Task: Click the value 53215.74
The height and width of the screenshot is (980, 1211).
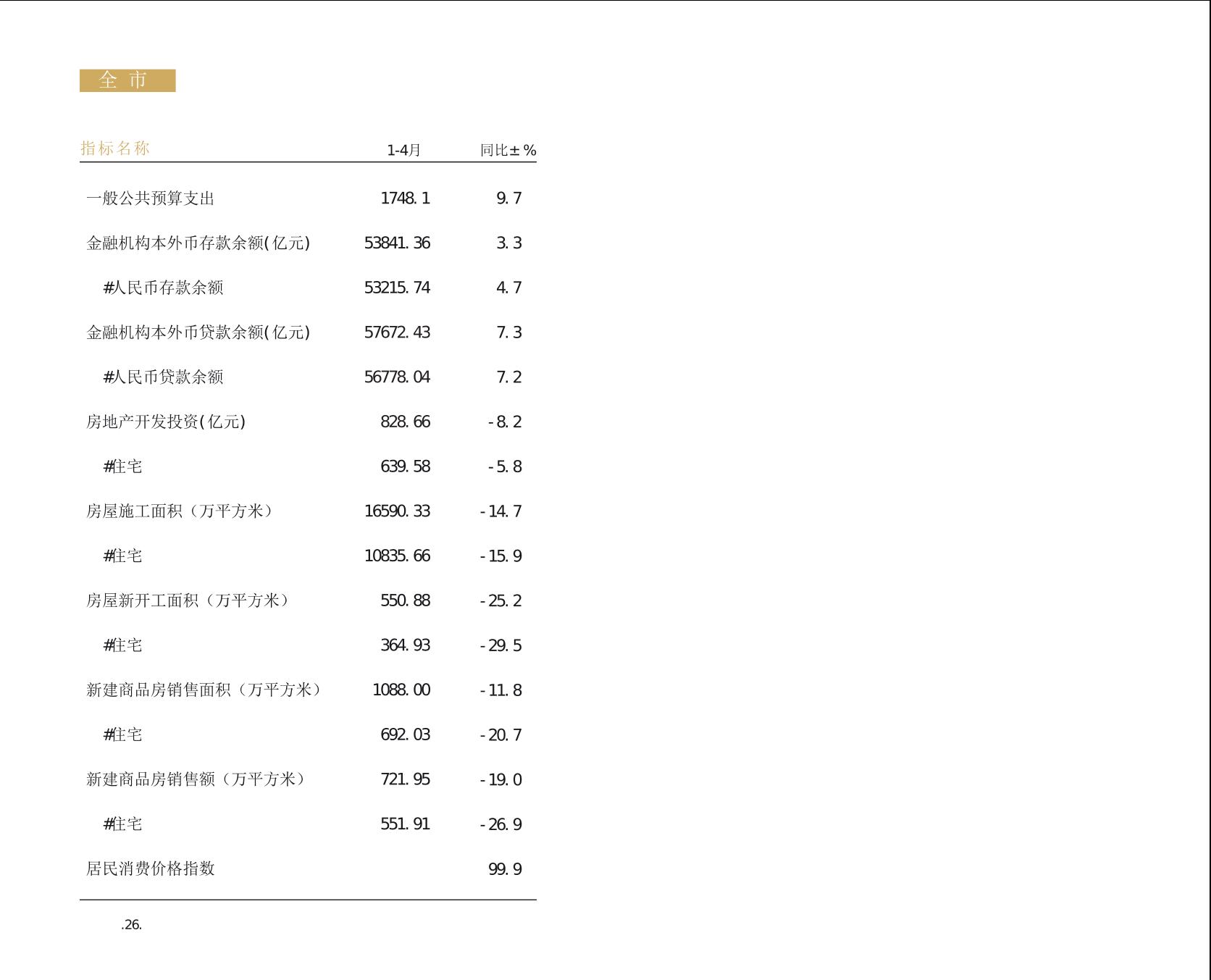Action: click(x=397, y=288)
